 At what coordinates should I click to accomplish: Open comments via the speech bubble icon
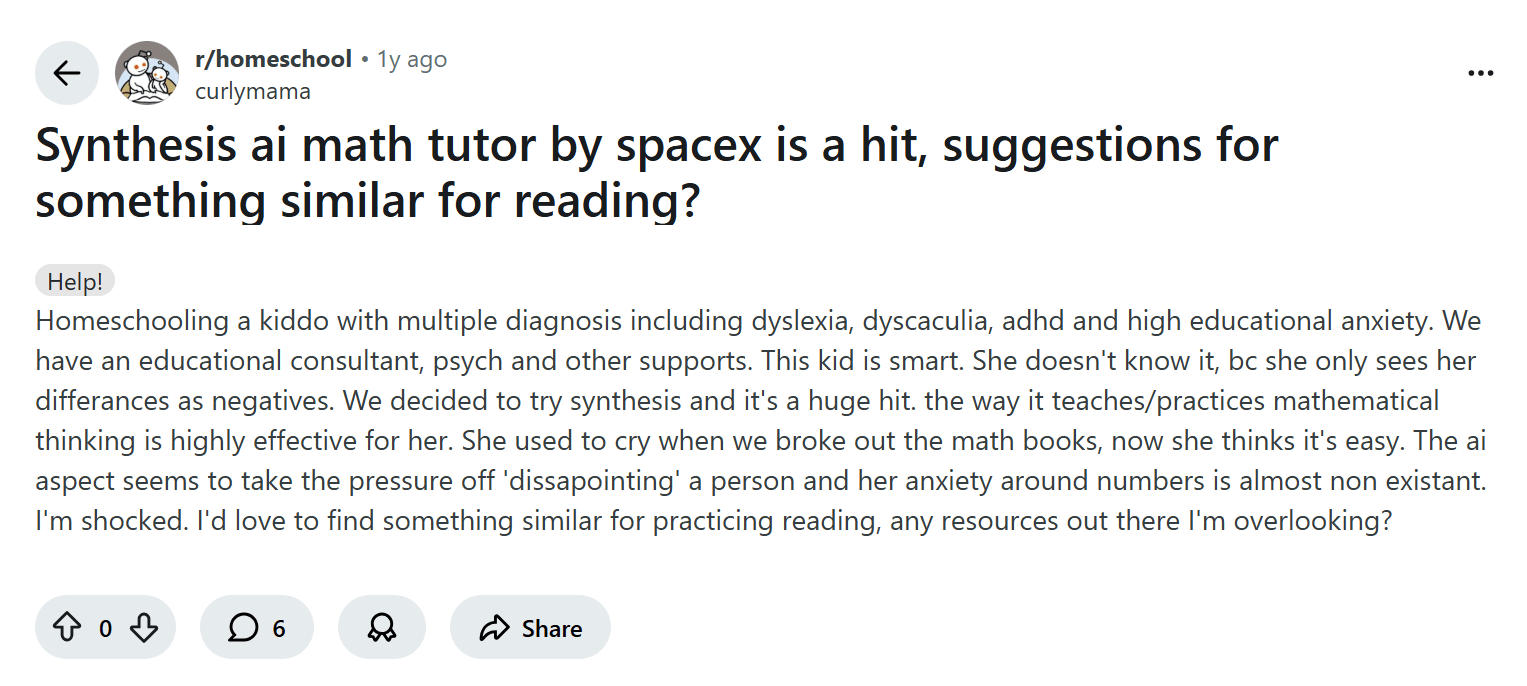pos(243,628)
